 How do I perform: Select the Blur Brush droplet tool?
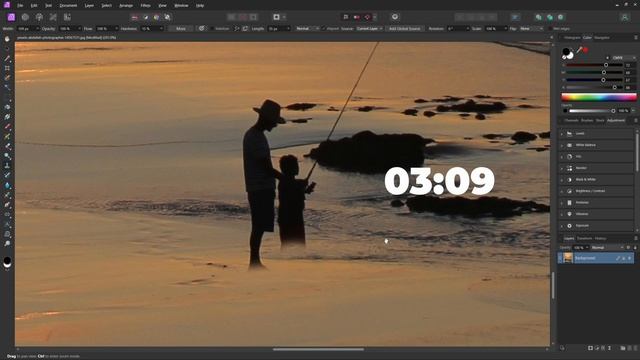tap(7, 185)
